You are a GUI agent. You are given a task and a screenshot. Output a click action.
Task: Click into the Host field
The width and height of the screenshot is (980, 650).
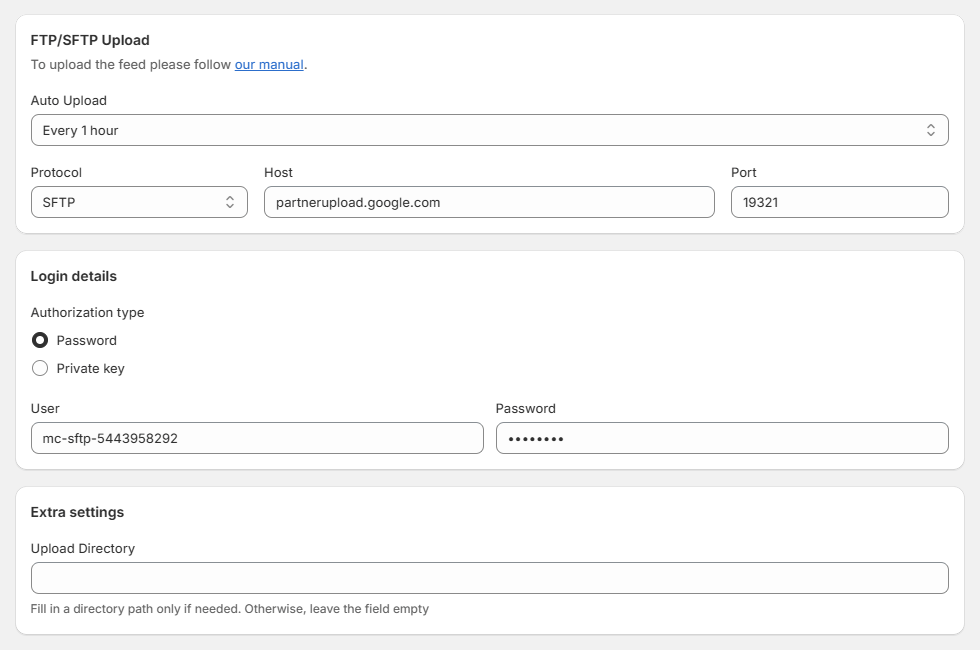[x=489, y=201]
